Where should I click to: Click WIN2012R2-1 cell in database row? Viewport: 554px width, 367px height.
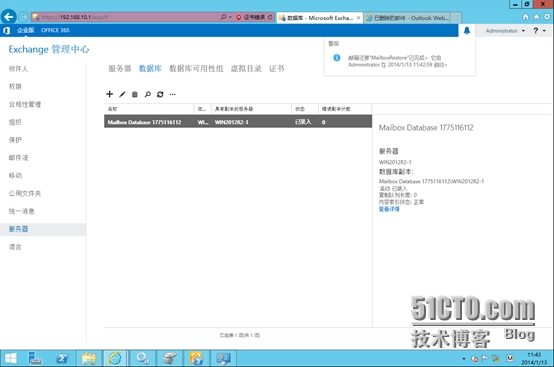coord(231,122)
